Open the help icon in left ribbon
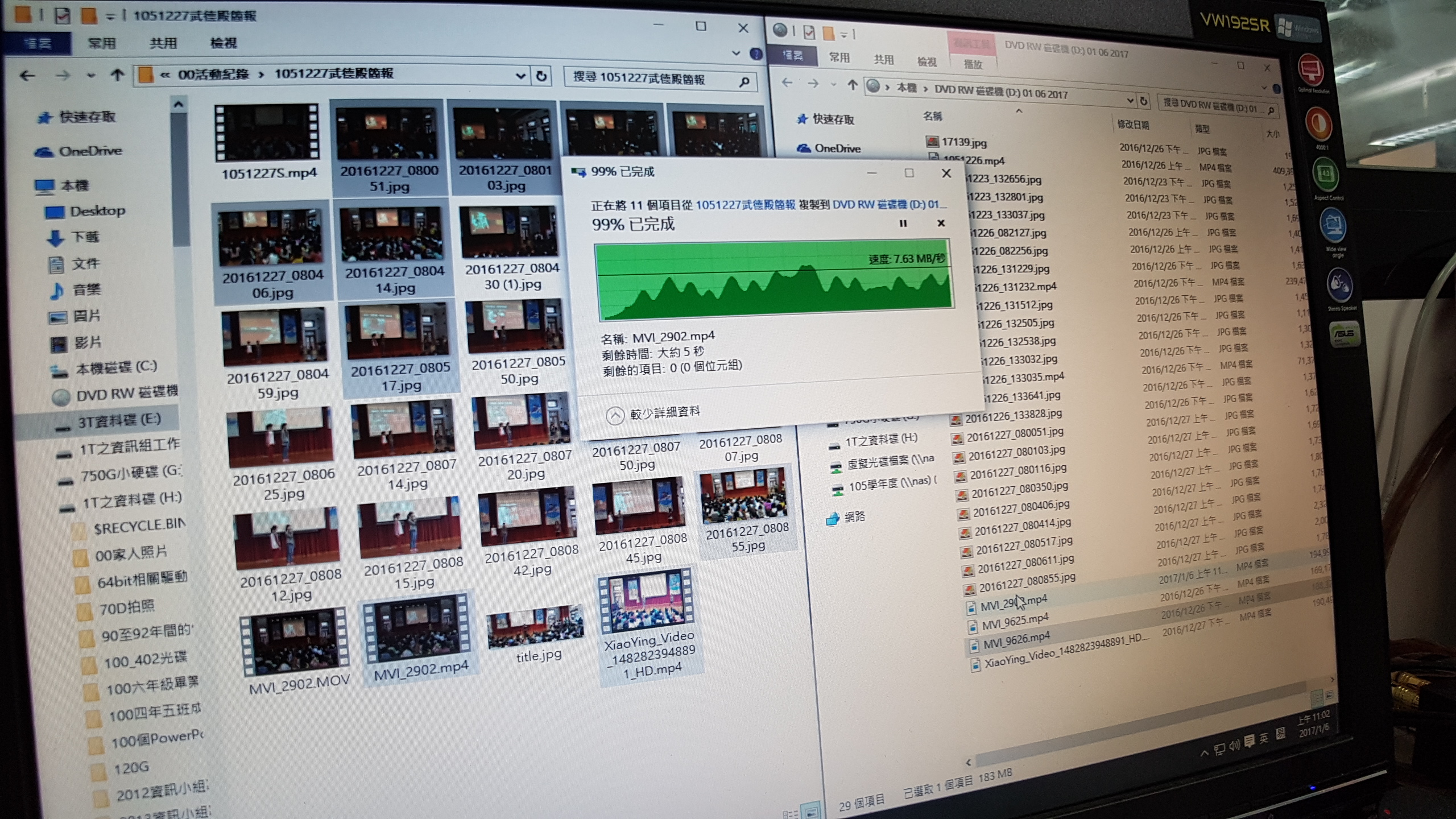This screenshot has width=1456, height=819. [x=756, y=54]
